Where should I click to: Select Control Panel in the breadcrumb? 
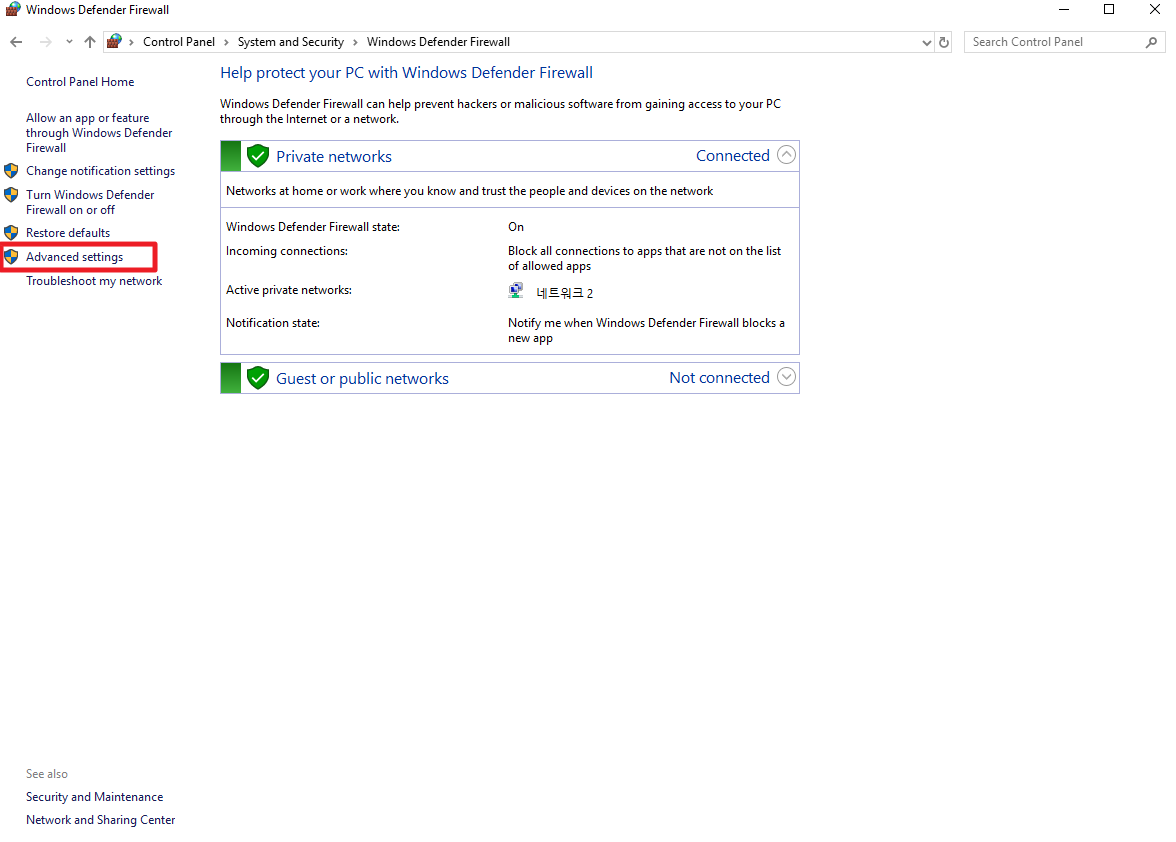(178, 42)
